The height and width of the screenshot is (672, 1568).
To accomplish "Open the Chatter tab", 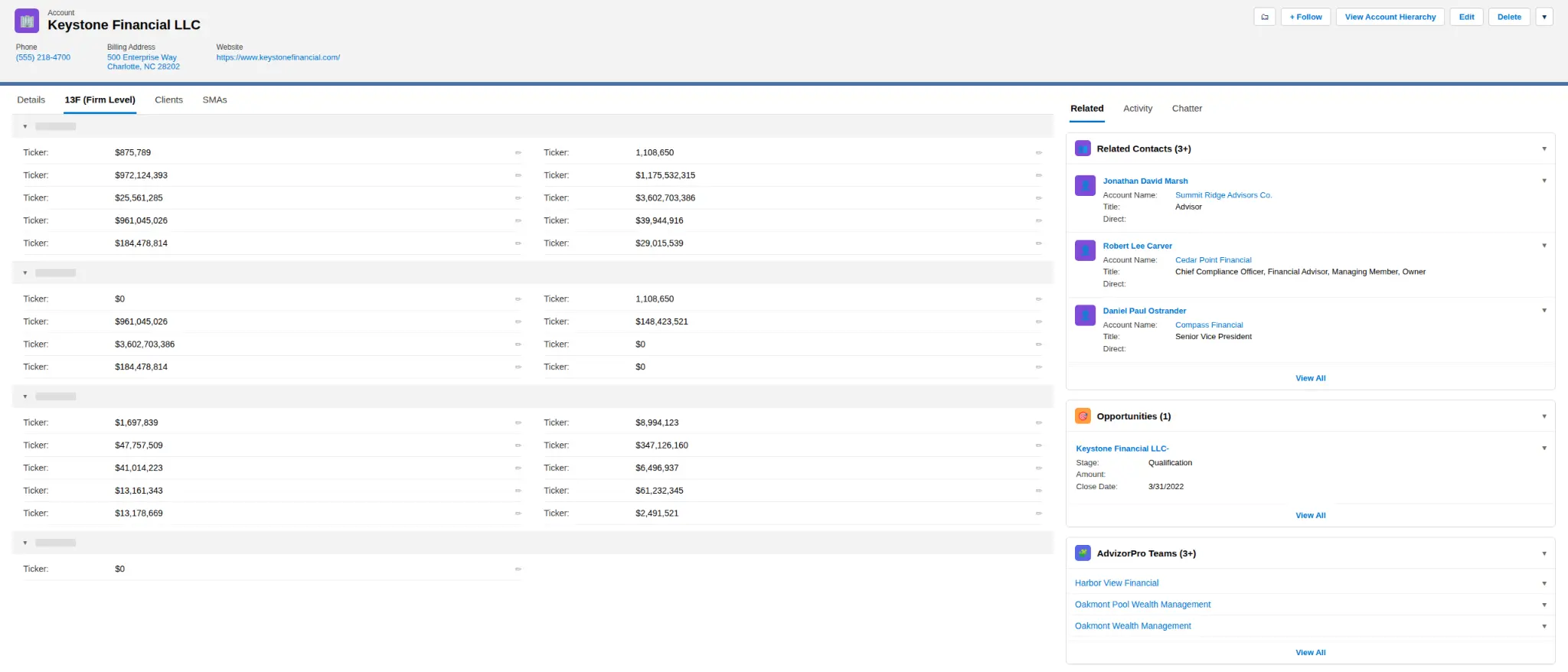I will [x=1187, y=109].
